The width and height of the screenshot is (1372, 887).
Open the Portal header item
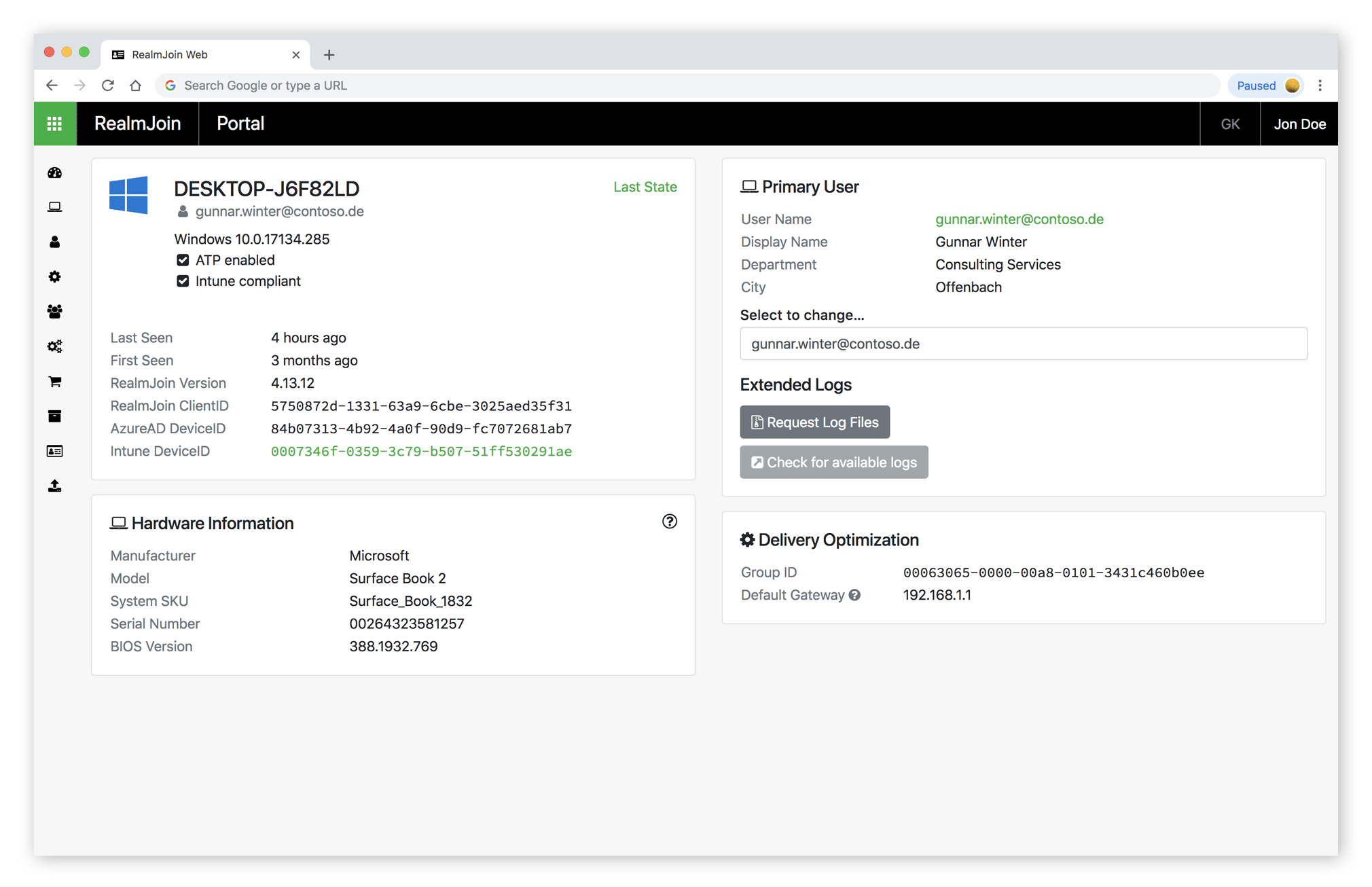click(240, 124)
